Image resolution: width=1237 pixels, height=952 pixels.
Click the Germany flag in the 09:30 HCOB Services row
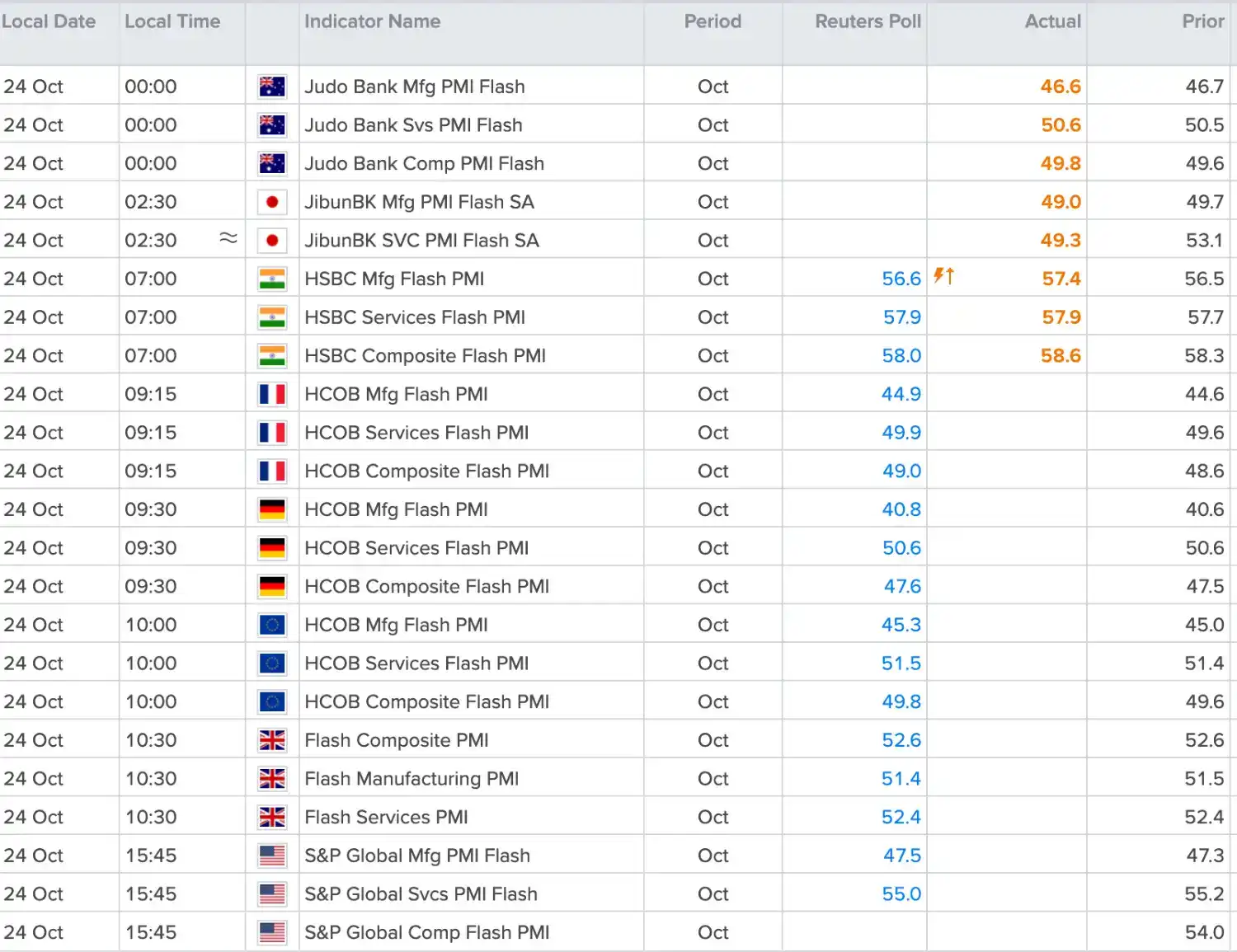tap(272, 548)
